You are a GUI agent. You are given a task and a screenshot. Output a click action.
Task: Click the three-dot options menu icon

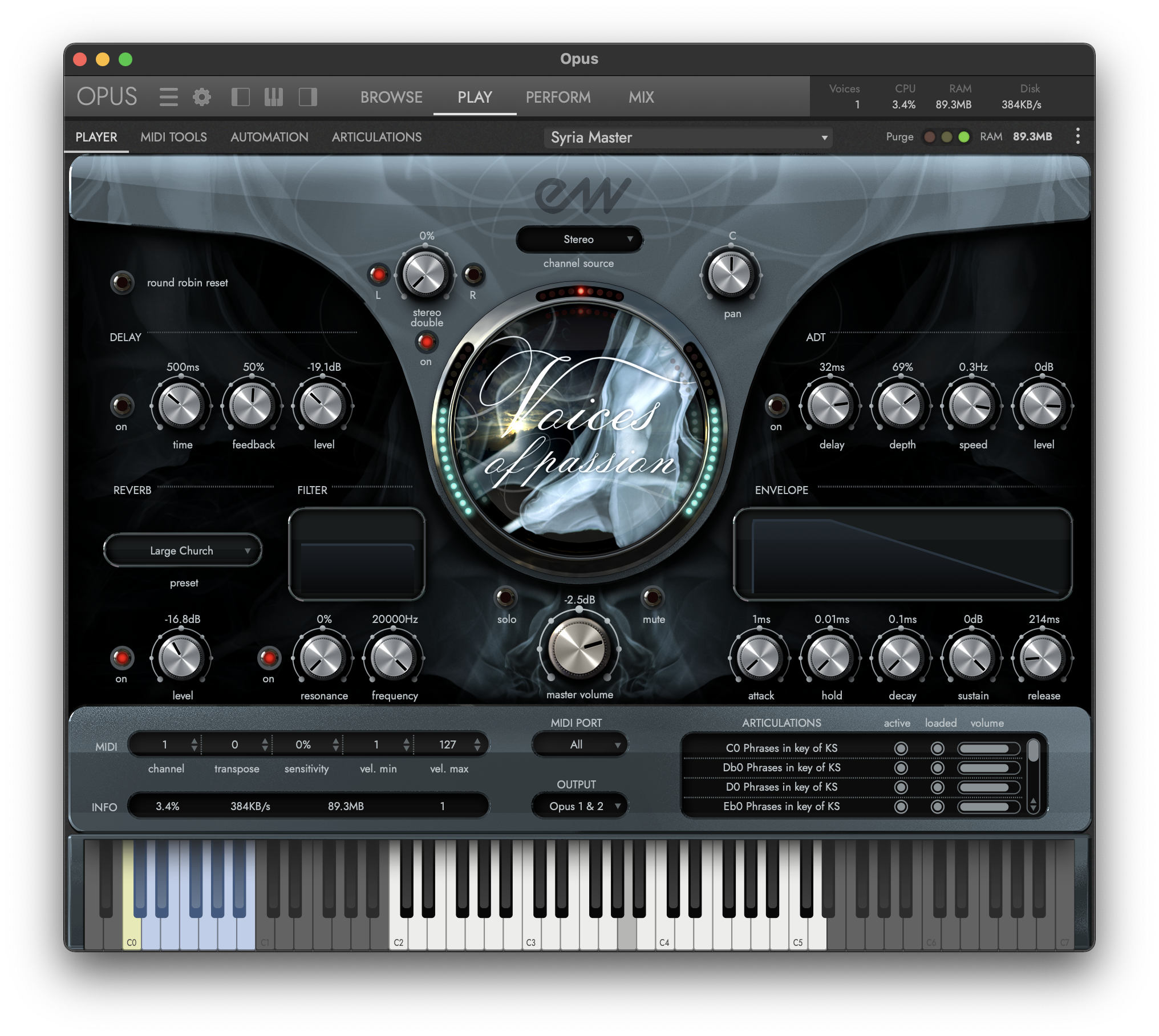pos(1077,136)
